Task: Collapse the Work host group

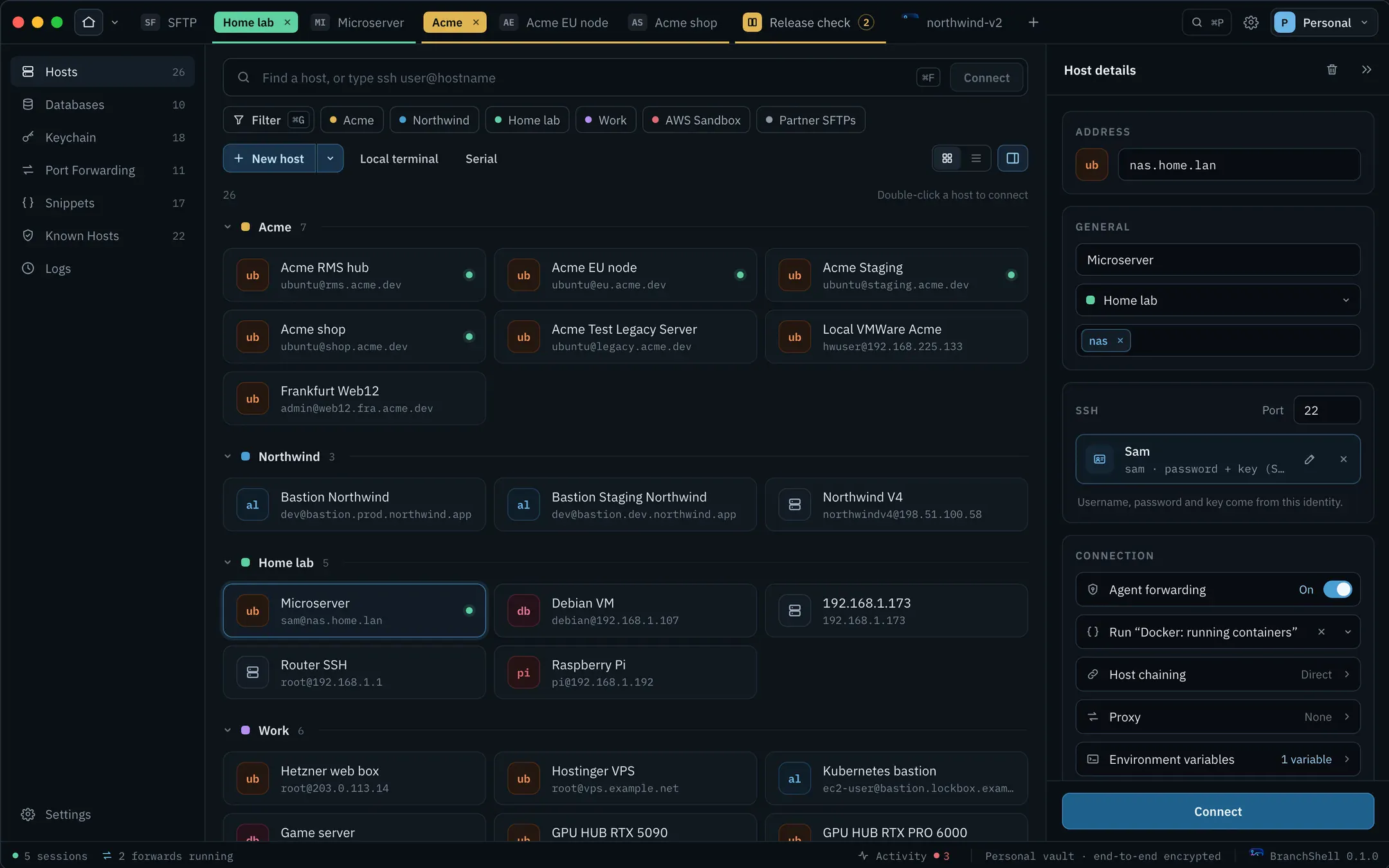Action: point(228,730)
